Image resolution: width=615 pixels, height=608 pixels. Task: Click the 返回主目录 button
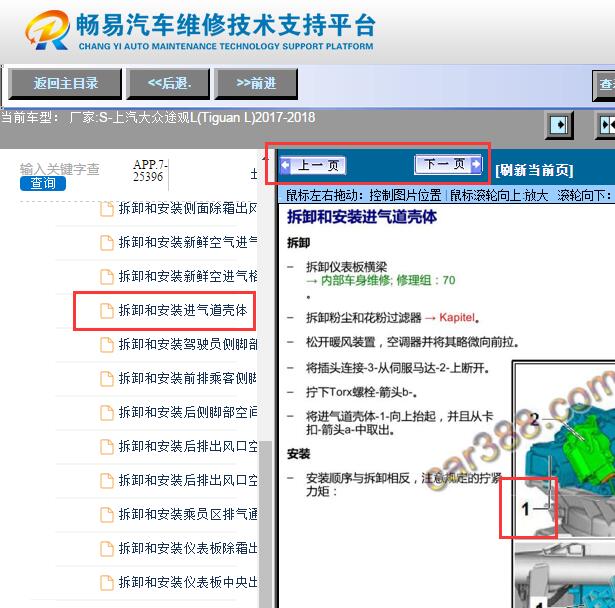pyautogui.click(x=65, y=83)
